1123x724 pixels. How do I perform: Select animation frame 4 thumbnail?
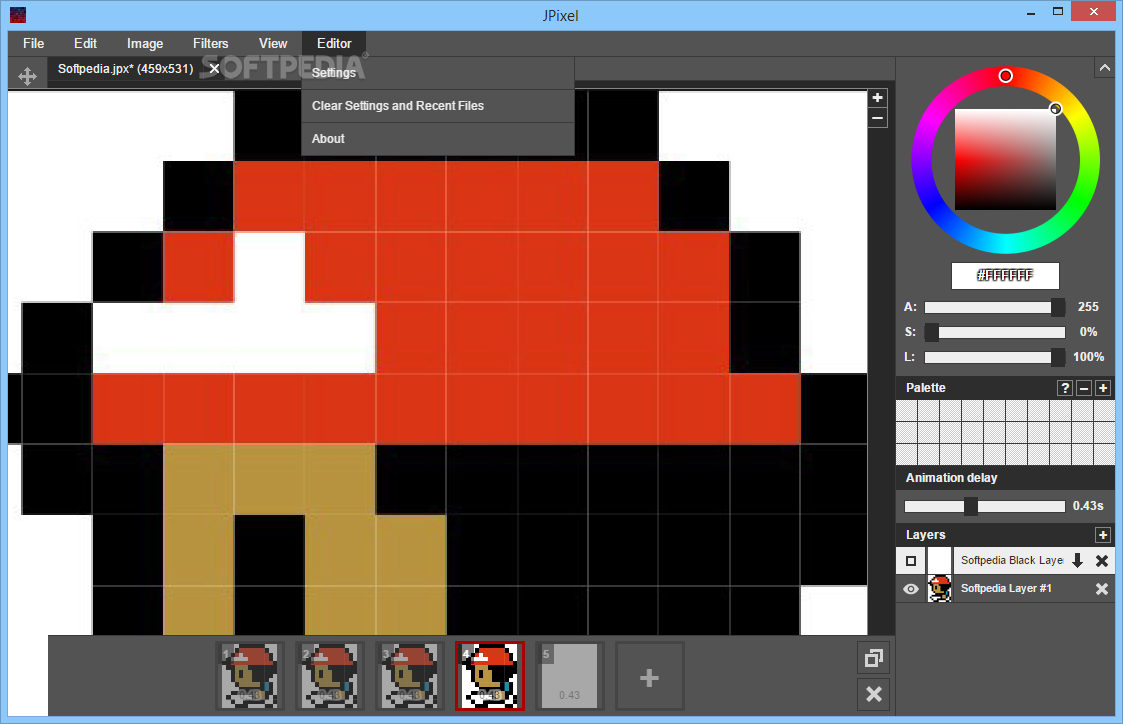click(x=490, y=677)
